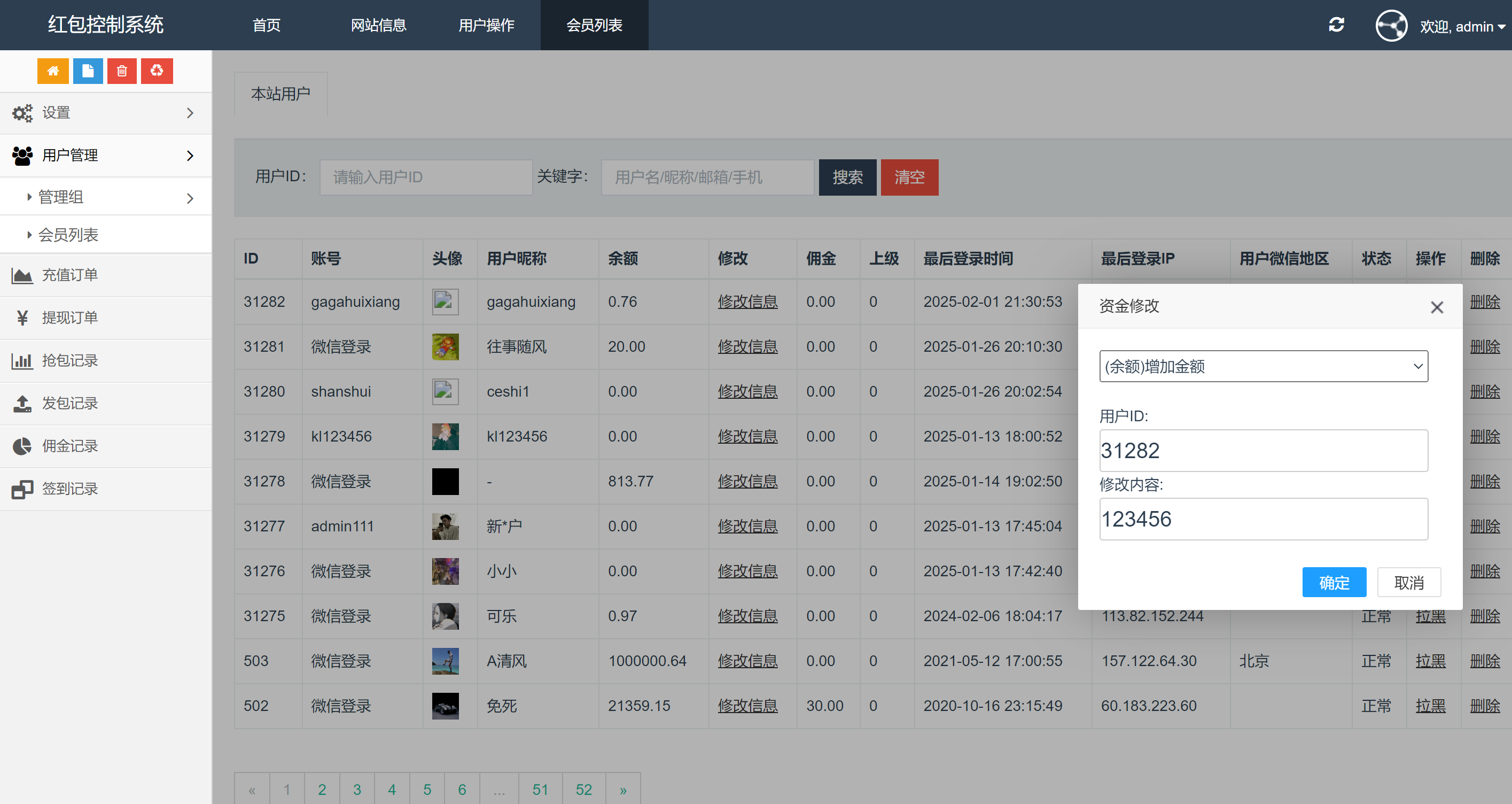Click the 发包记录 upload icon
The height and width of the screenshot is (804, 1512).
tap(22, 403)
